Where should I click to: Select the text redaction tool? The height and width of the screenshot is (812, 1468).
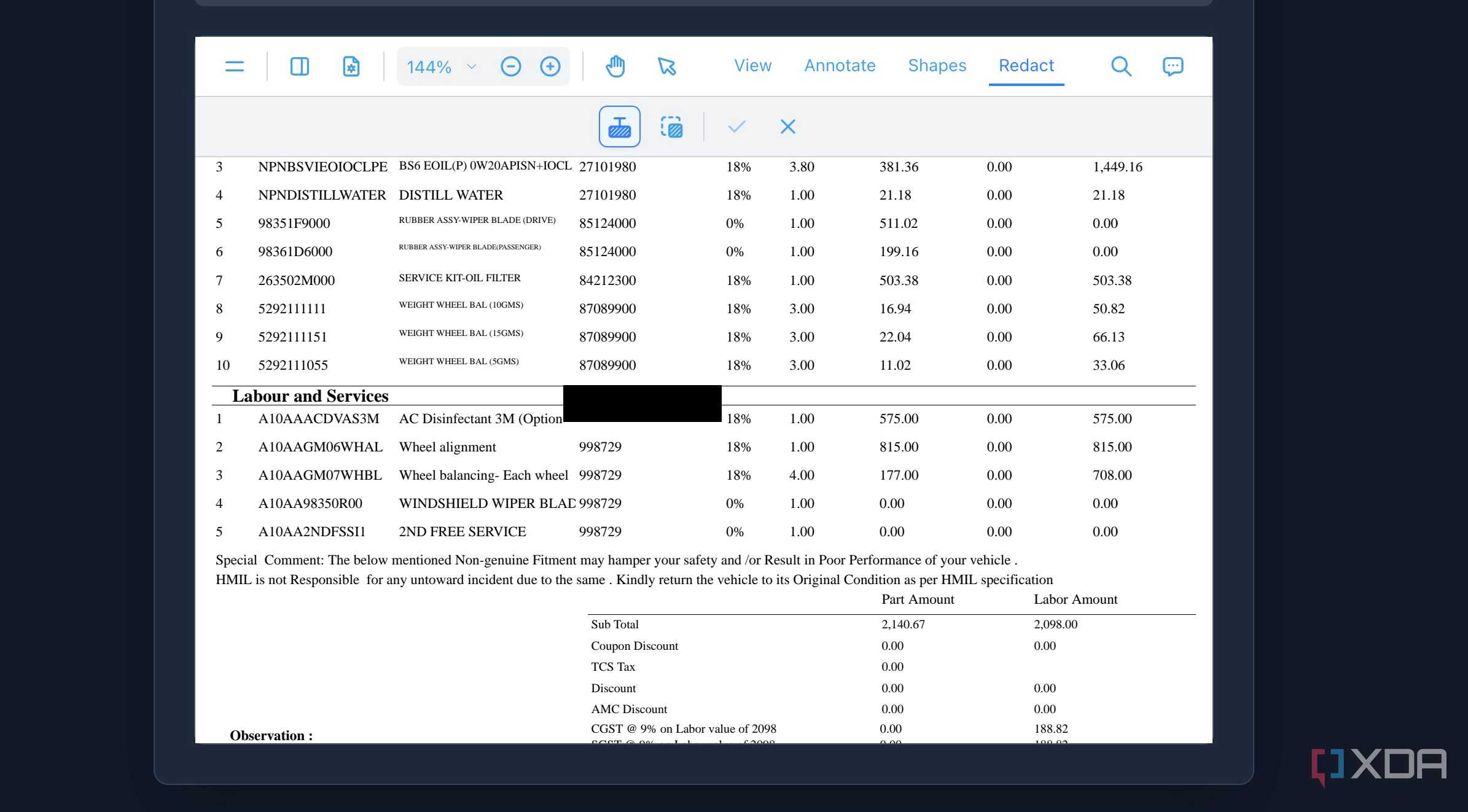pos(619,127)
